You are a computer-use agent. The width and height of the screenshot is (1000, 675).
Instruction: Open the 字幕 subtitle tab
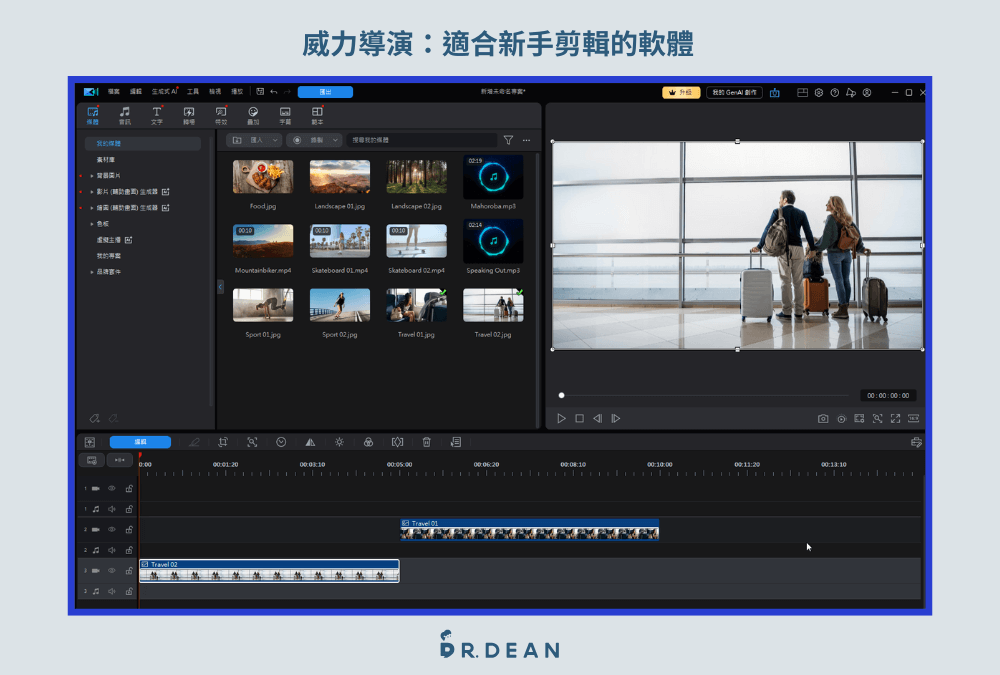click(x=285, y=115)
